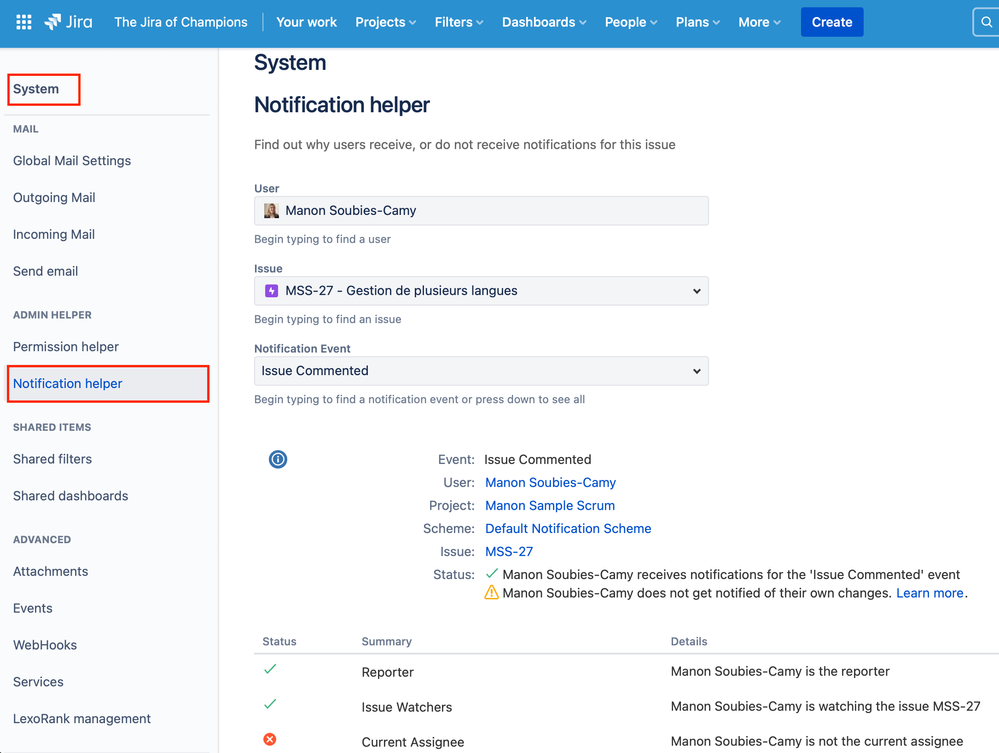Click Issue Watchers summary cell
Viewport: 999px width, 753px height.
[406, 707]
